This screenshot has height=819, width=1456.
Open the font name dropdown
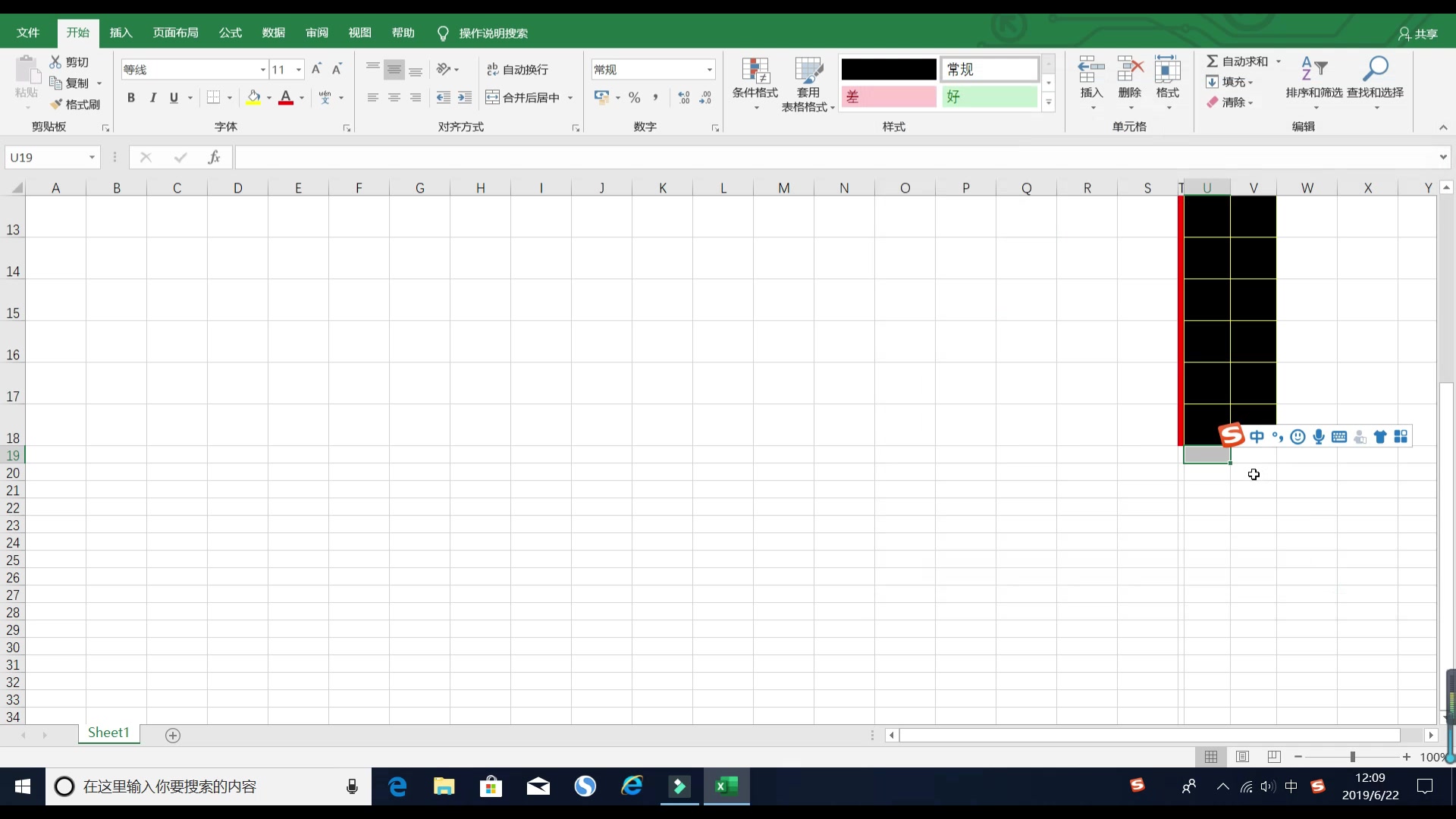(x=262, y=70)
